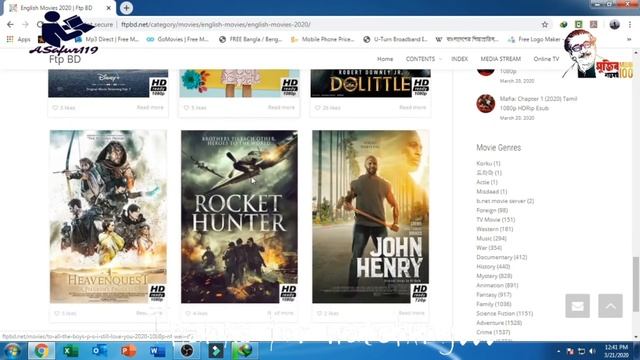Select the Animation genre

point(497,285)
